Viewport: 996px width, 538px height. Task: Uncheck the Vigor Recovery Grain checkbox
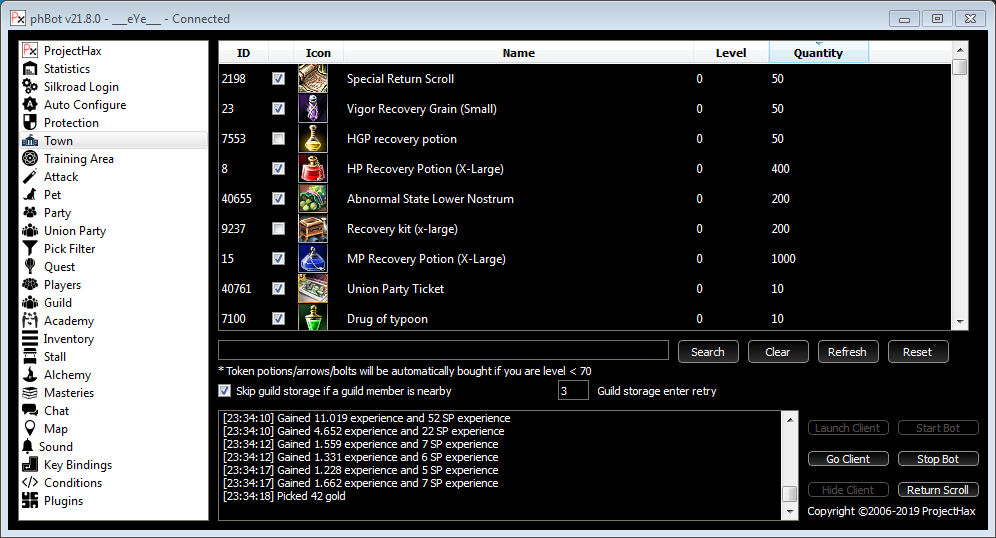(278, 109)
